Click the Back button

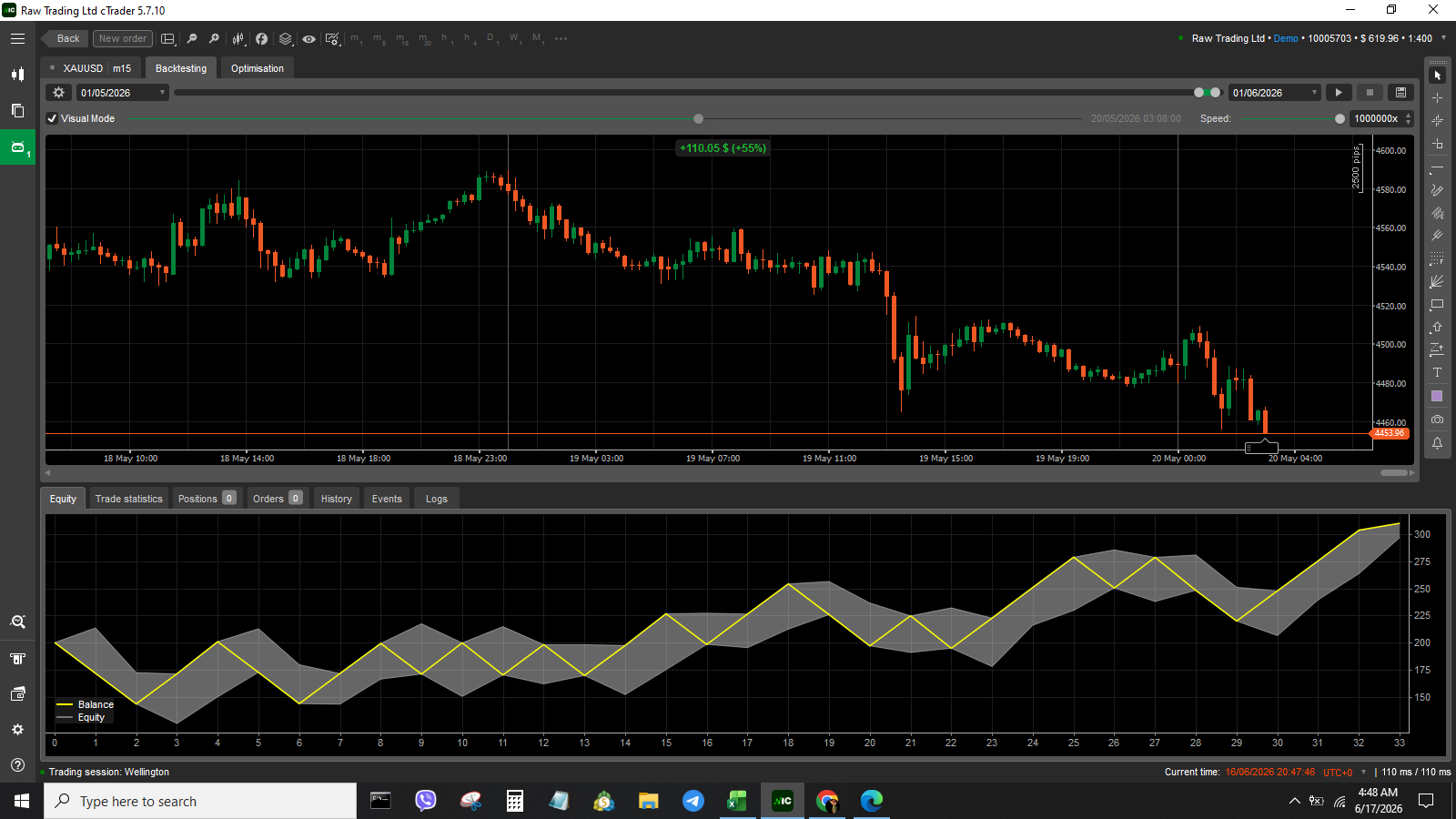pyautogui.click(x=66, y=38)
